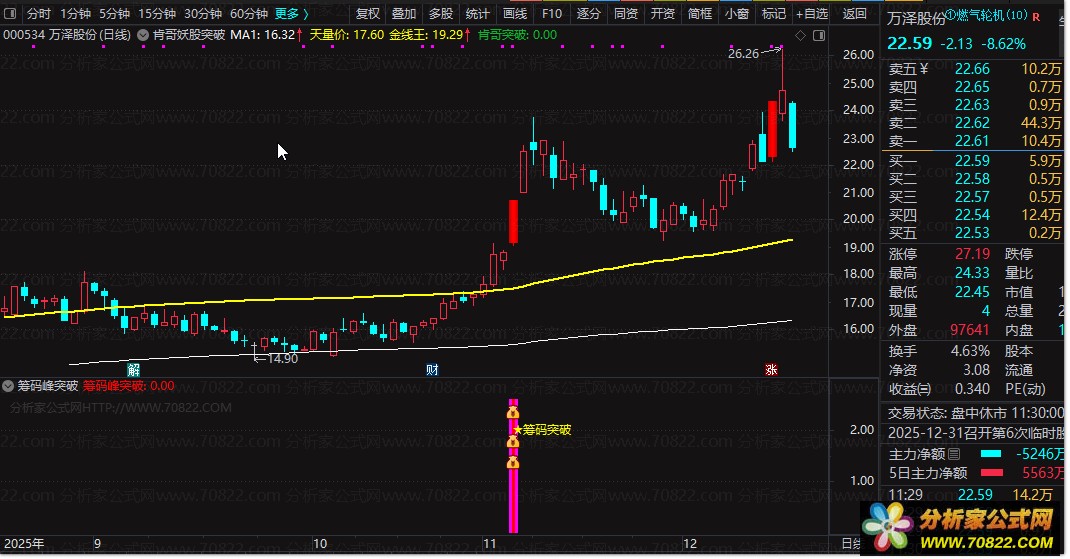
Task: Switch to 30分钟 period
Action: (203, 14)
